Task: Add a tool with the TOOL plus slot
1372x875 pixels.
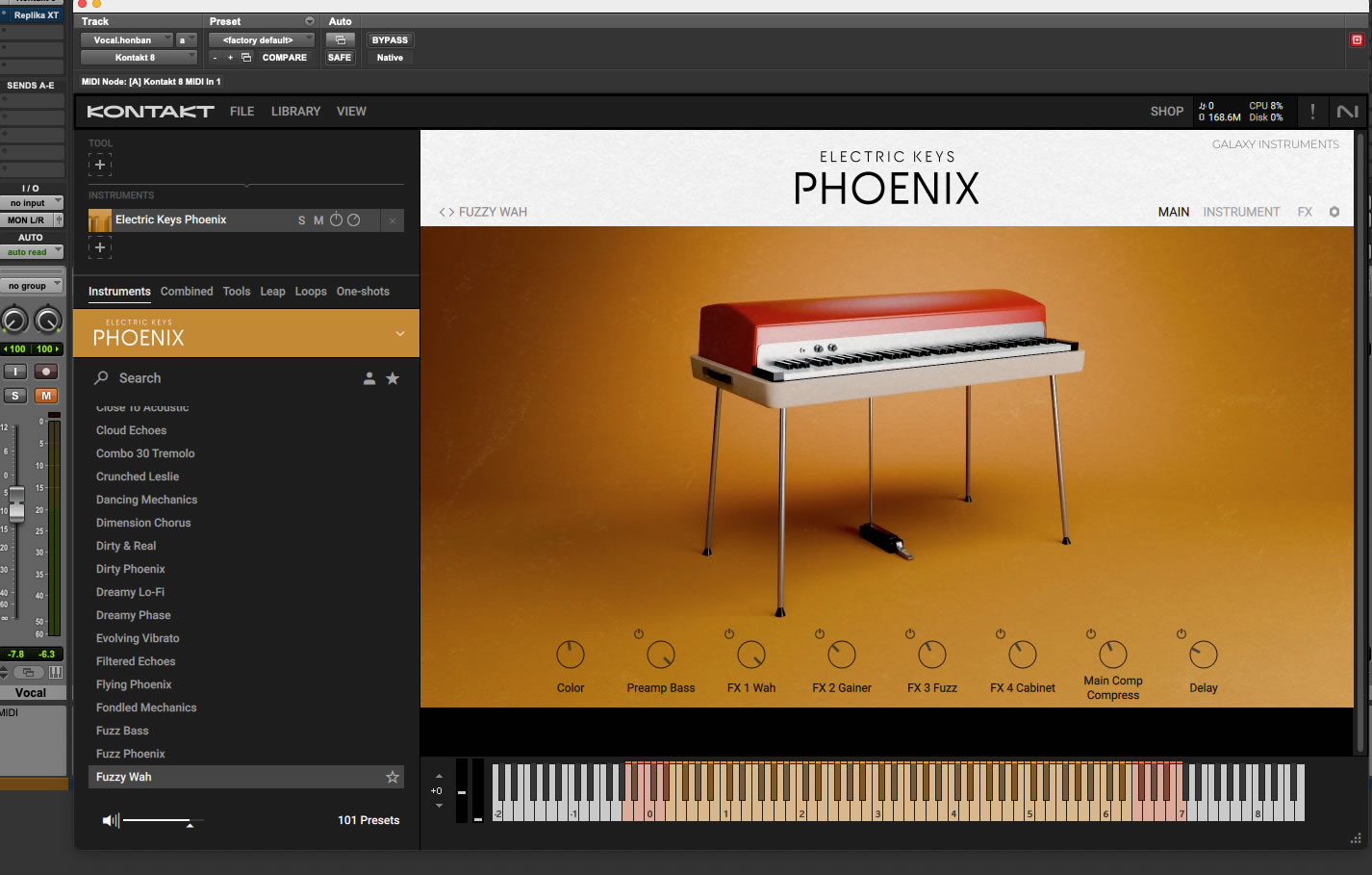Action: coord(100,165)
